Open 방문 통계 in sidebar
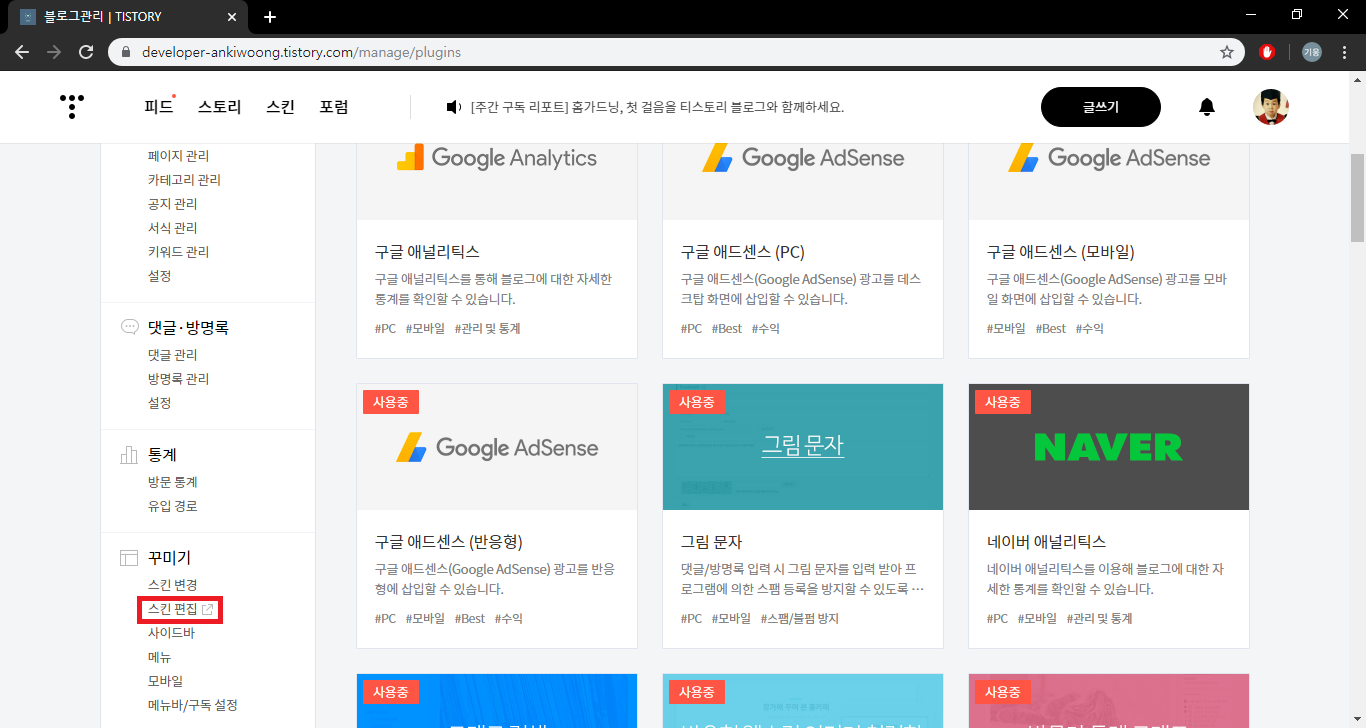Image resolution: width=1366 pixels, height=728 pixels. click(x=172, y=482)
